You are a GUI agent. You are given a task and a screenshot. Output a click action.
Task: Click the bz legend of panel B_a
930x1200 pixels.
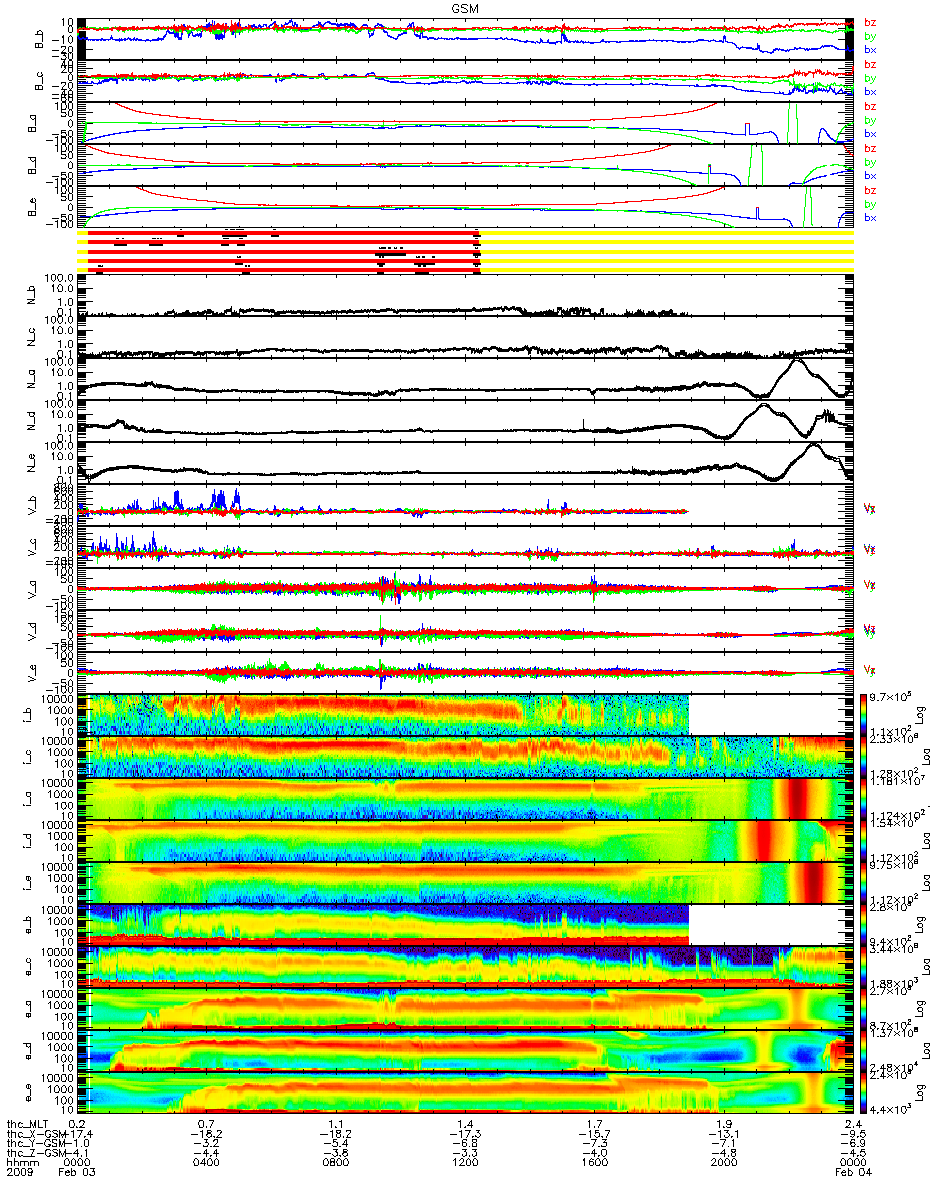pyautogui.click(x=870, y=106)
